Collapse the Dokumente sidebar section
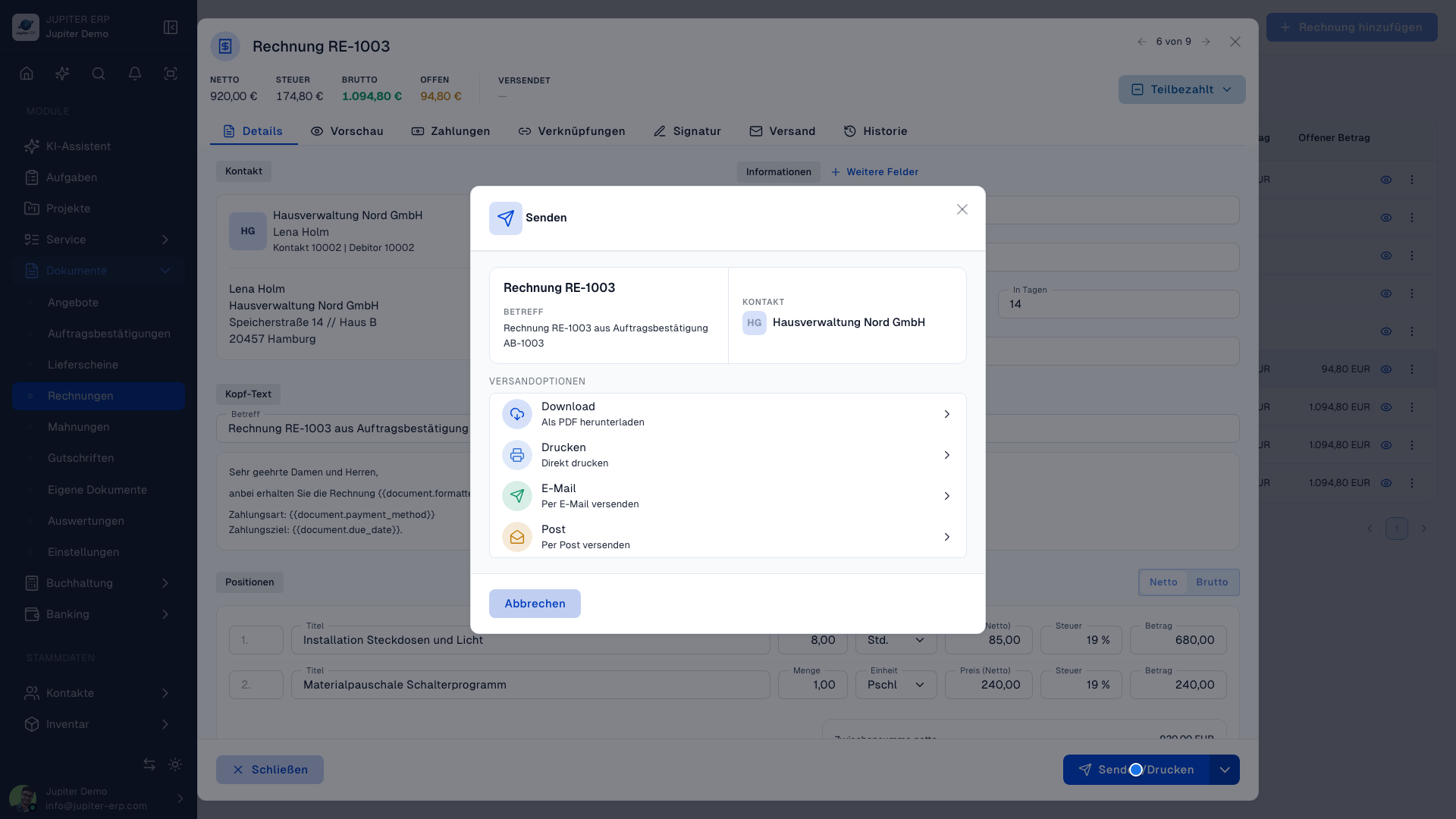The image size is (1456, 819). [x=99, y=271]
